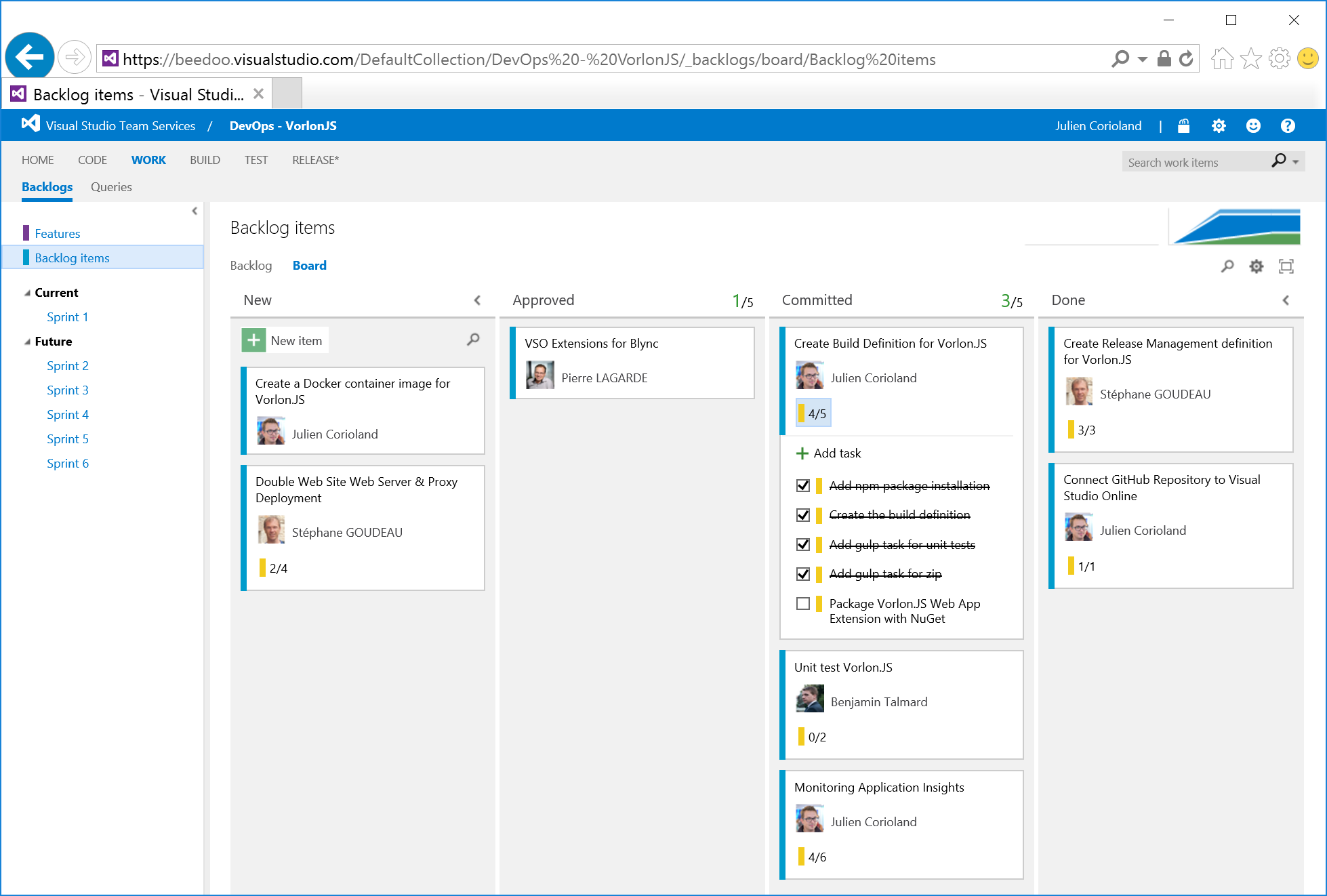Click Add task on the Build Definition card
The image size is (1327, 896).
(837, 453)
